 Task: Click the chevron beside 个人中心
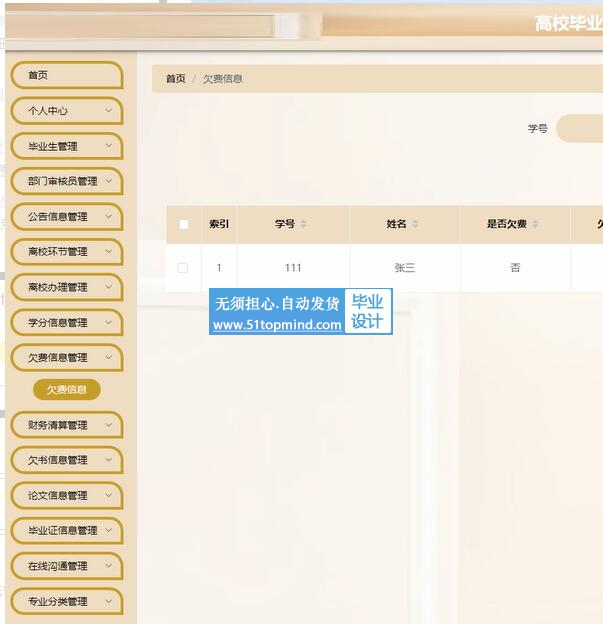[108, 111]
